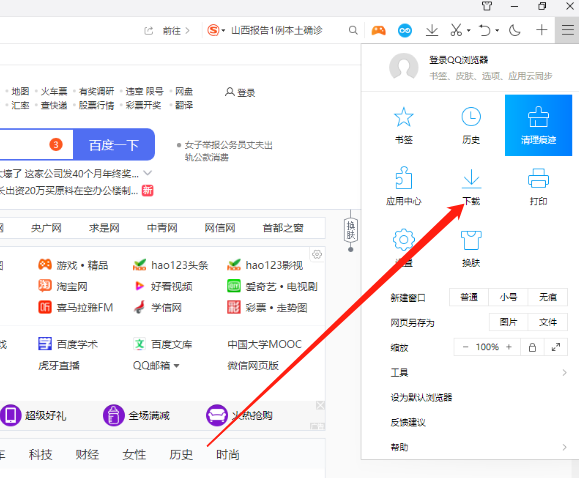Open the game controller icon in toolbar

[378, 30]
